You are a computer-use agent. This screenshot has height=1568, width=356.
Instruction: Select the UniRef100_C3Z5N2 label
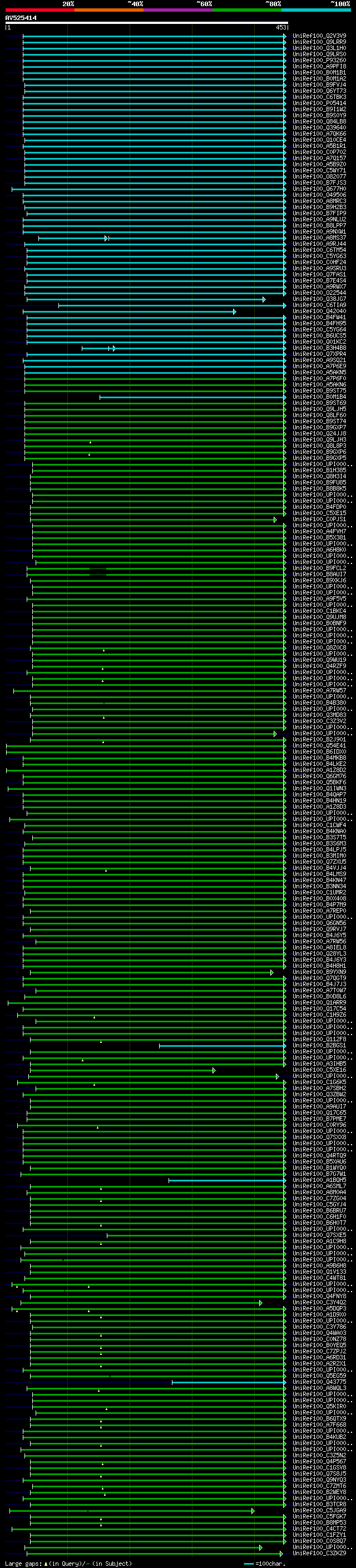319,1456
